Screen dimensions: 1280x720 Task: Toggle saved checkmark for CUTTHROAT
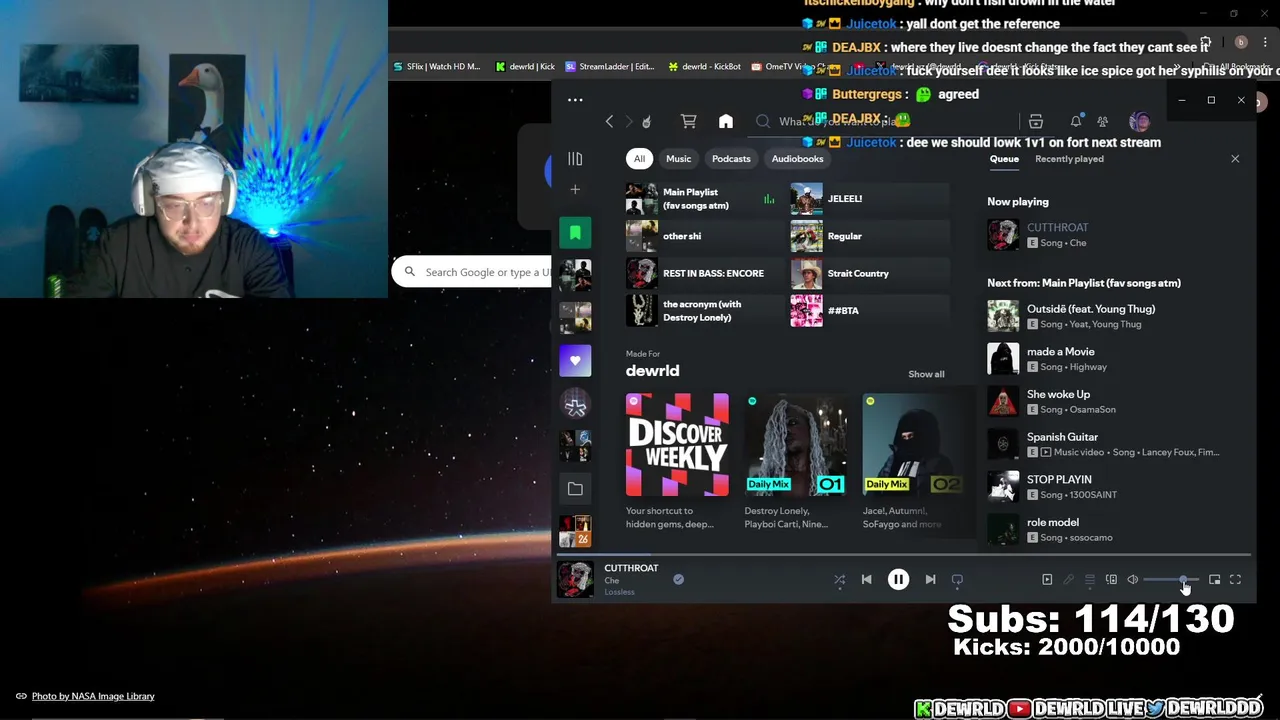[678, 579]
